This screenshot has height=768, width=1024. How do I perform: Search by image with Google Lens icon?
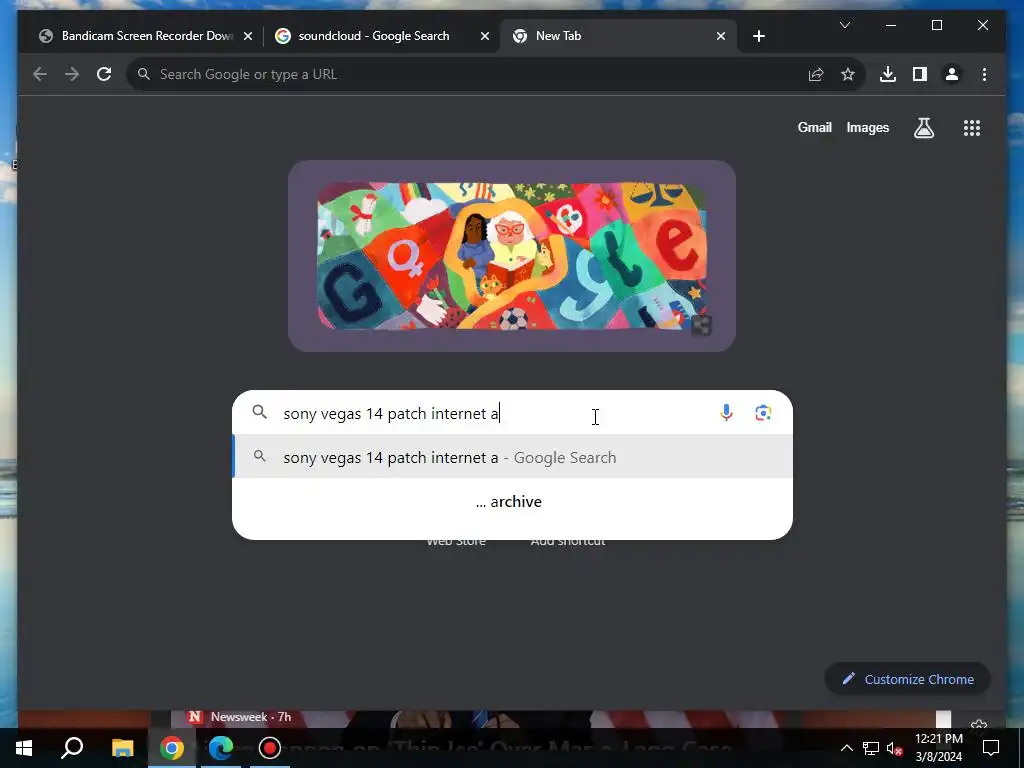tap(763, 413)
